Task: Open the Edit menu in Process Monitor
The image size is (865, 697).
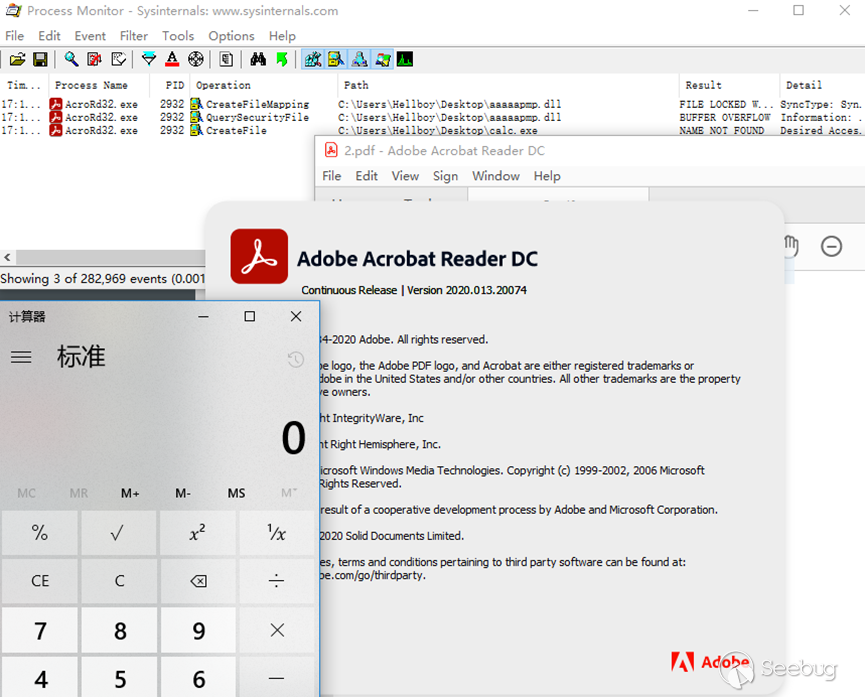Action: pyautogui.click(x=49, y=36)
